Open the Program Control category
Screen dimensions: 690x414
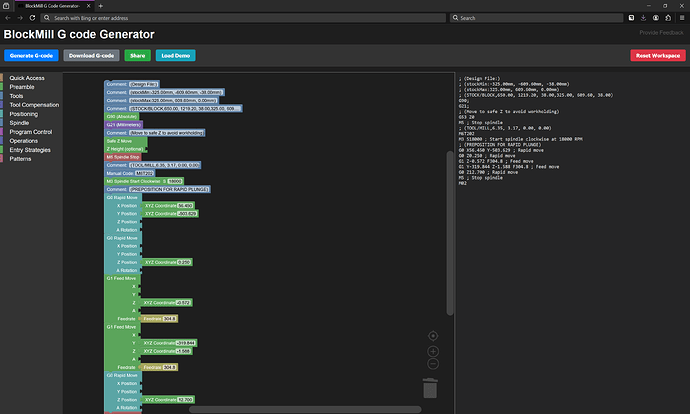coord(31,132)
